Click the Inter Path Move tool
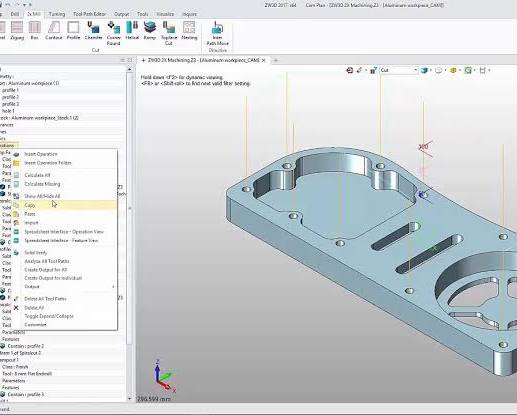Image resolution: width=517 pixels, height=415 pixels. coord(217,33)
